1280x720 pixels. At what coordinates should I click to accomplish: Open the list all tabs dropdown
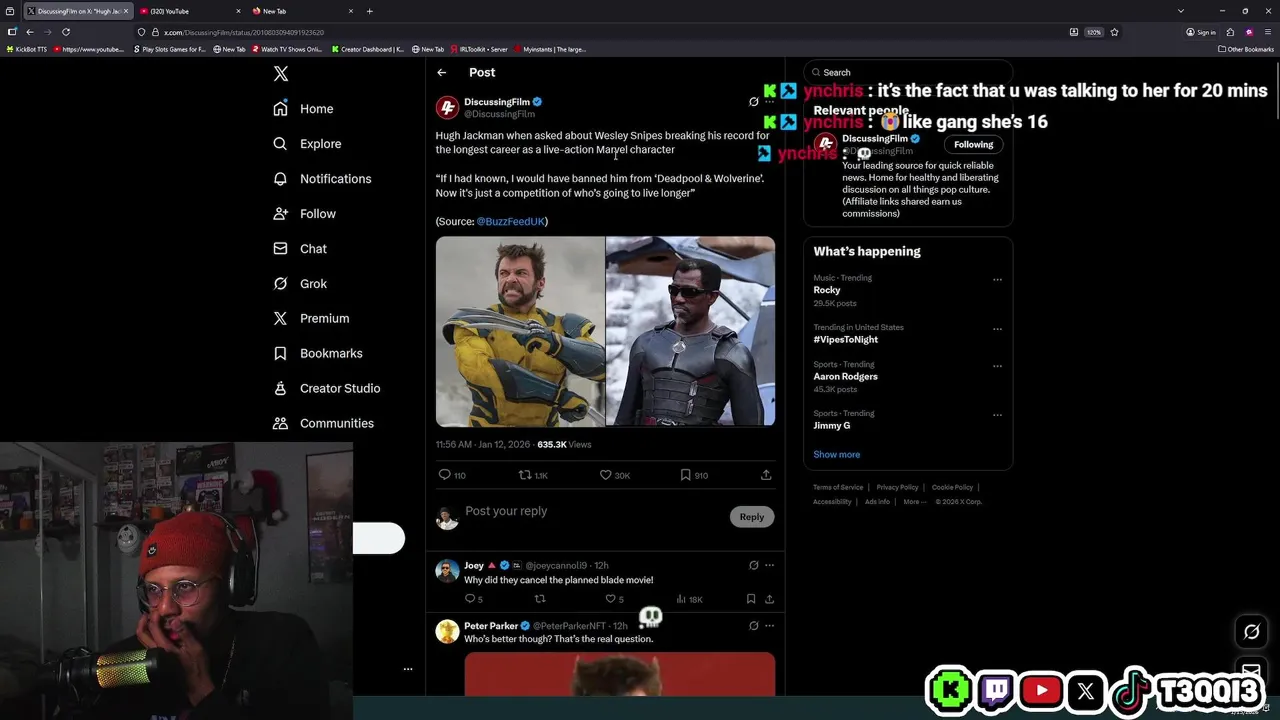1181,11
